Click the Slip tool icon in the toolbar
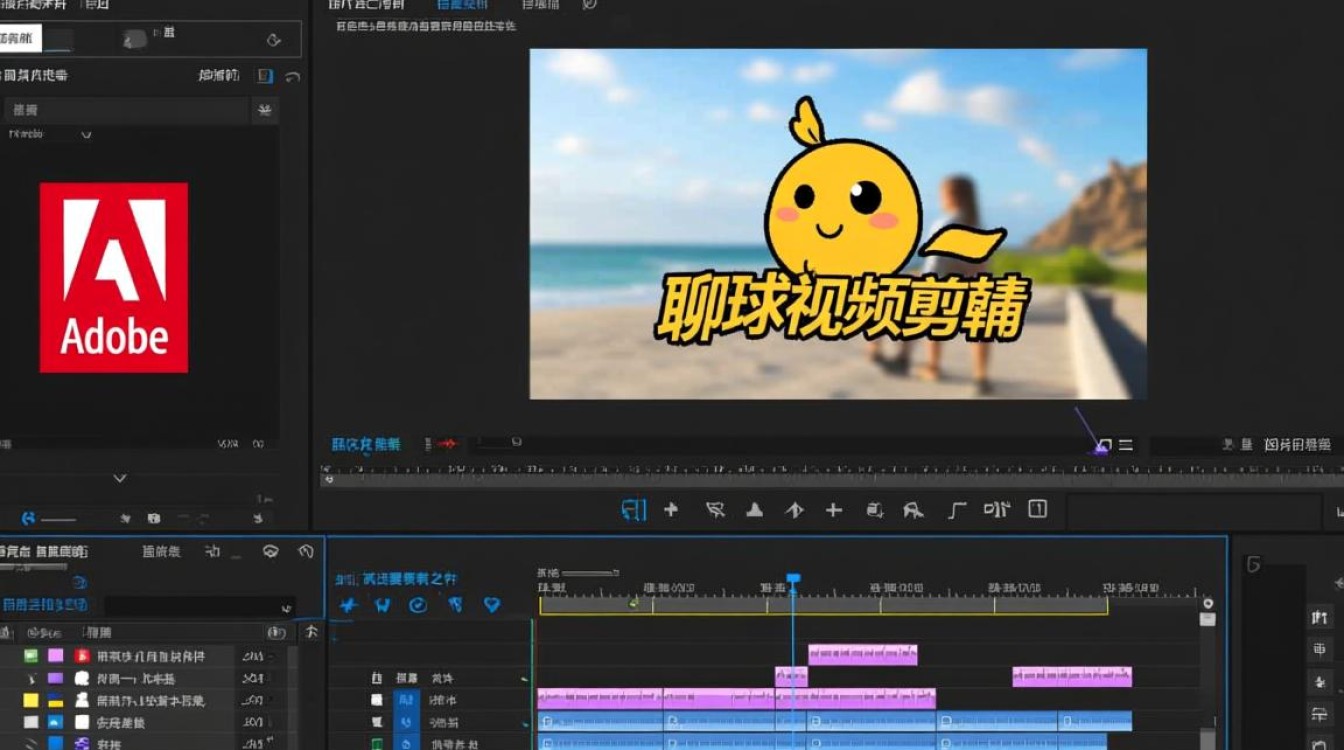Viewport: 1344px width, 750px height. point(875,510)
